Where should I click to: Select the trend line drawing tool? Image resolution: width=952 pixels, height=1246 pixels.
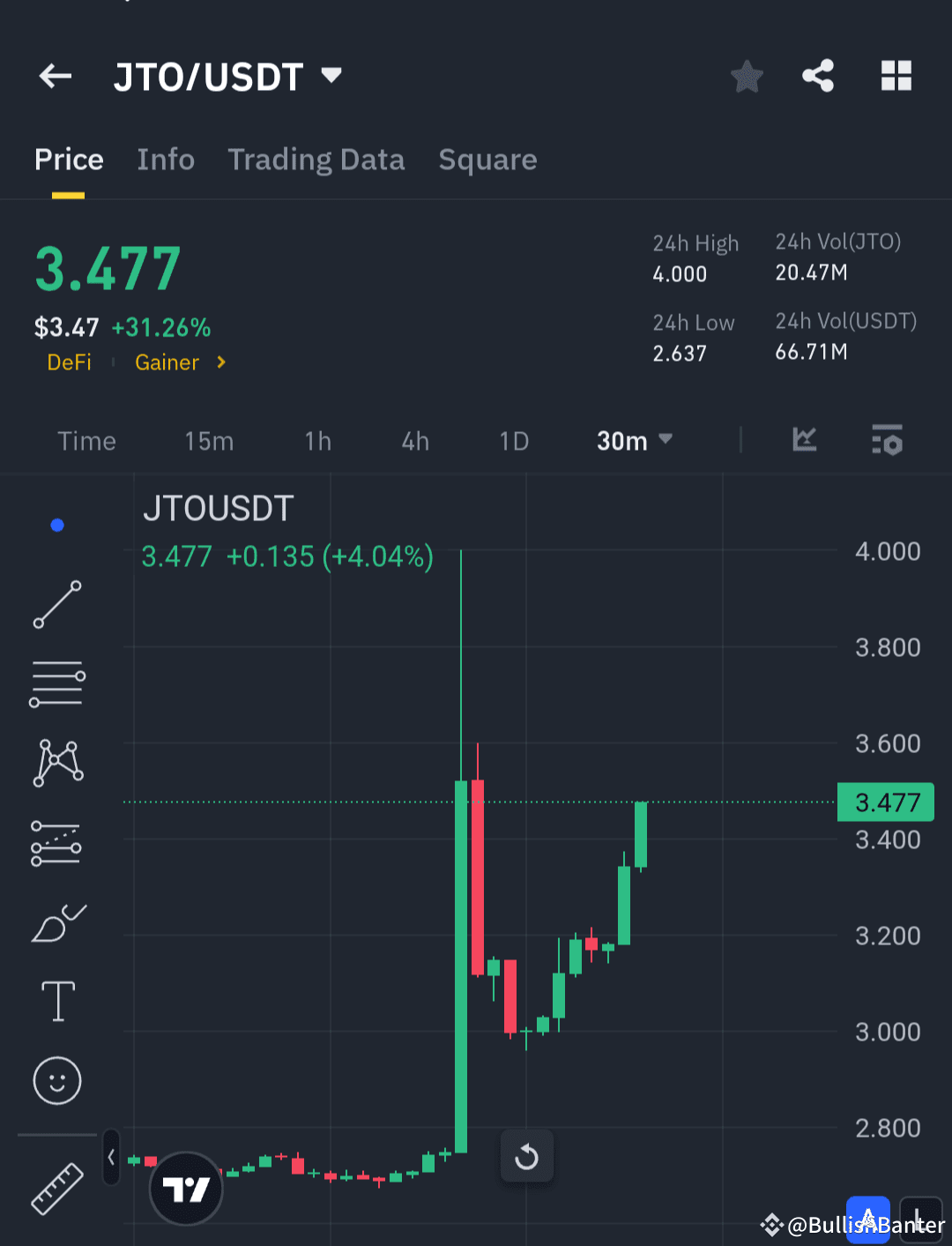point(56,605)
